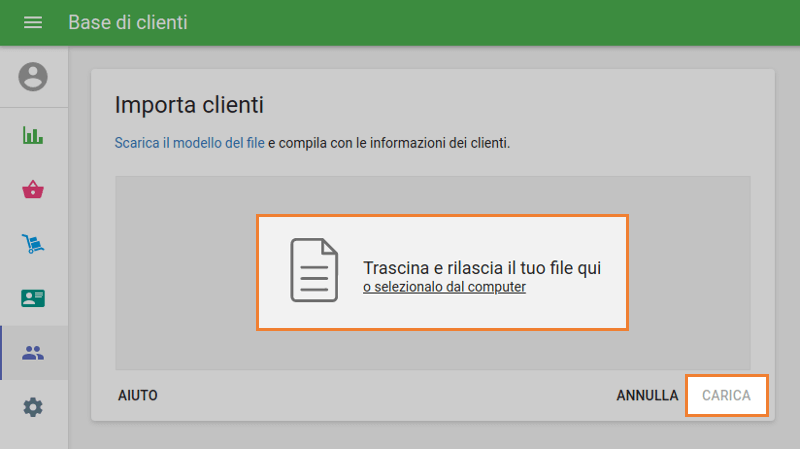Open the items shopping basket icon

[x=33, y=189]
